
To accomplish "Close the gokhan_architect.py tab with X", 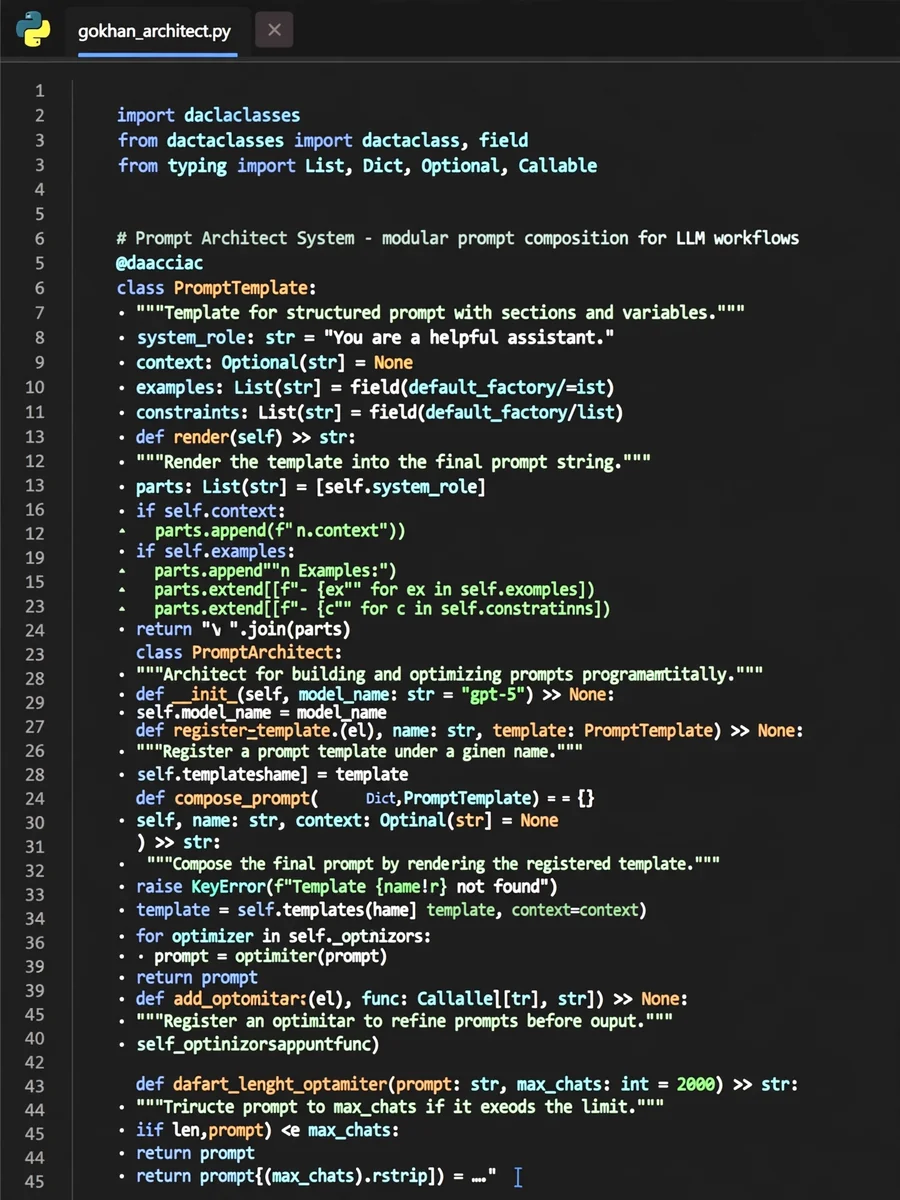I will (274, 30).
